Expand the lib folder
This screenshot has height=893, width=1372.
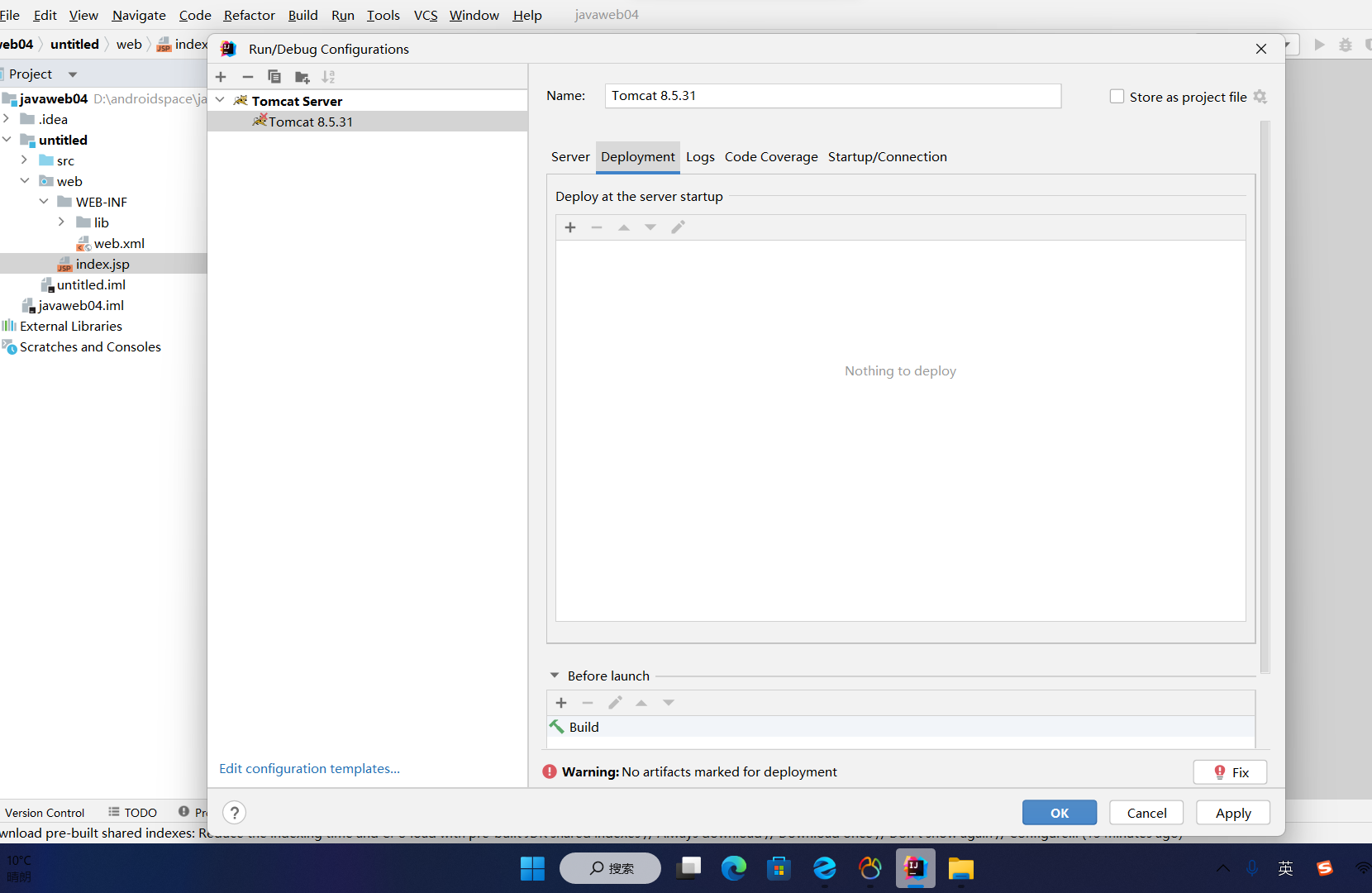click(62, 222)
